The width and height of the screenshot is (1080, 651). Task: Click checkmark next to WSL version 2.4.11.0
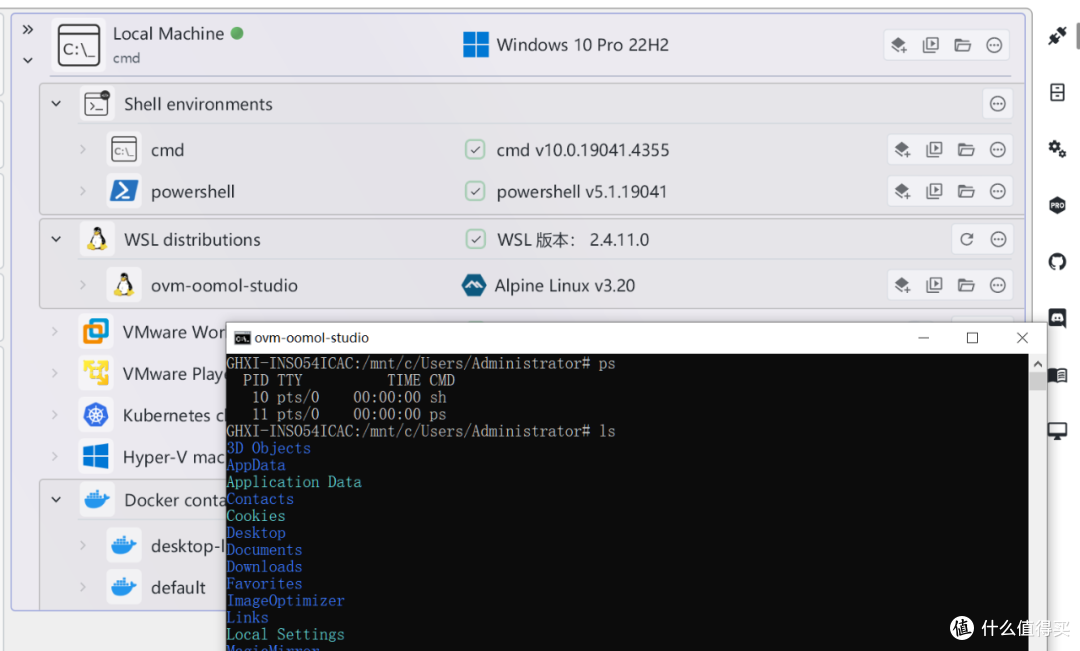[475, 239]
